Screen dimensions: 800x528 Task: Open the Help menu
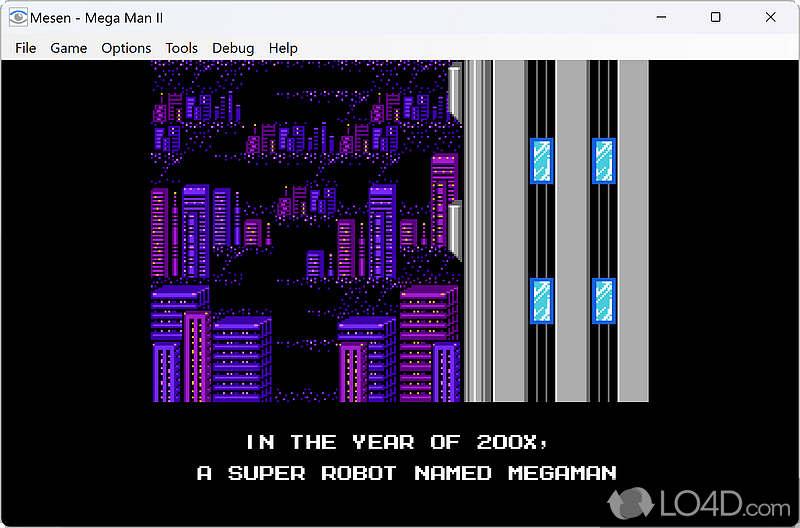click(283, 48)
